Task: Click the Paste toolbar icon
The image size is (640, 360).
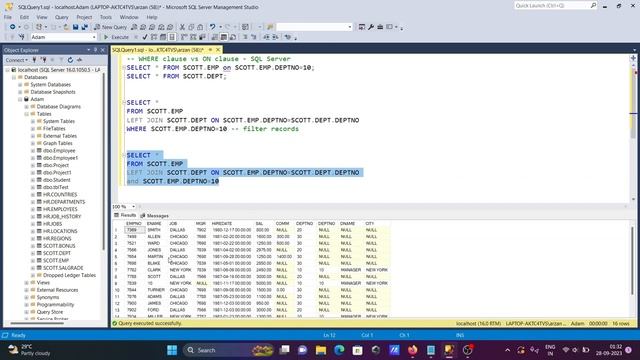Action: [x=200, y=27]
